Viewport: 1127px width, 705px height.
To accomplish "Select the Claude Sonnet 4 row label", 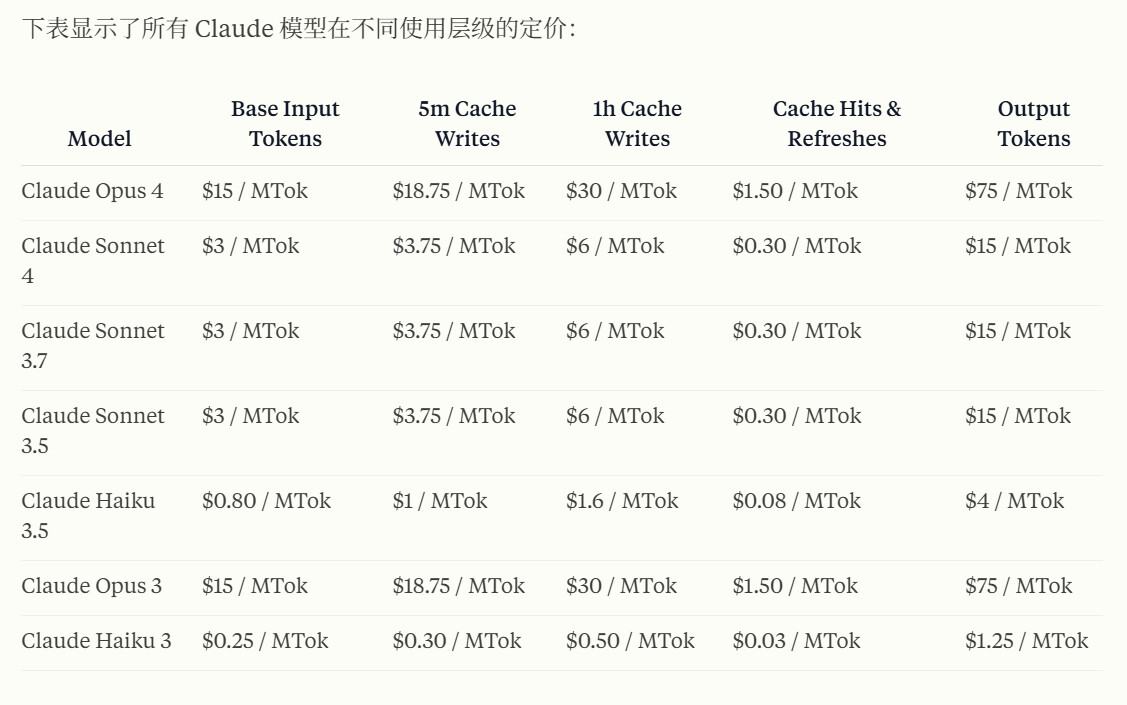I will click(x=92, y=260).
